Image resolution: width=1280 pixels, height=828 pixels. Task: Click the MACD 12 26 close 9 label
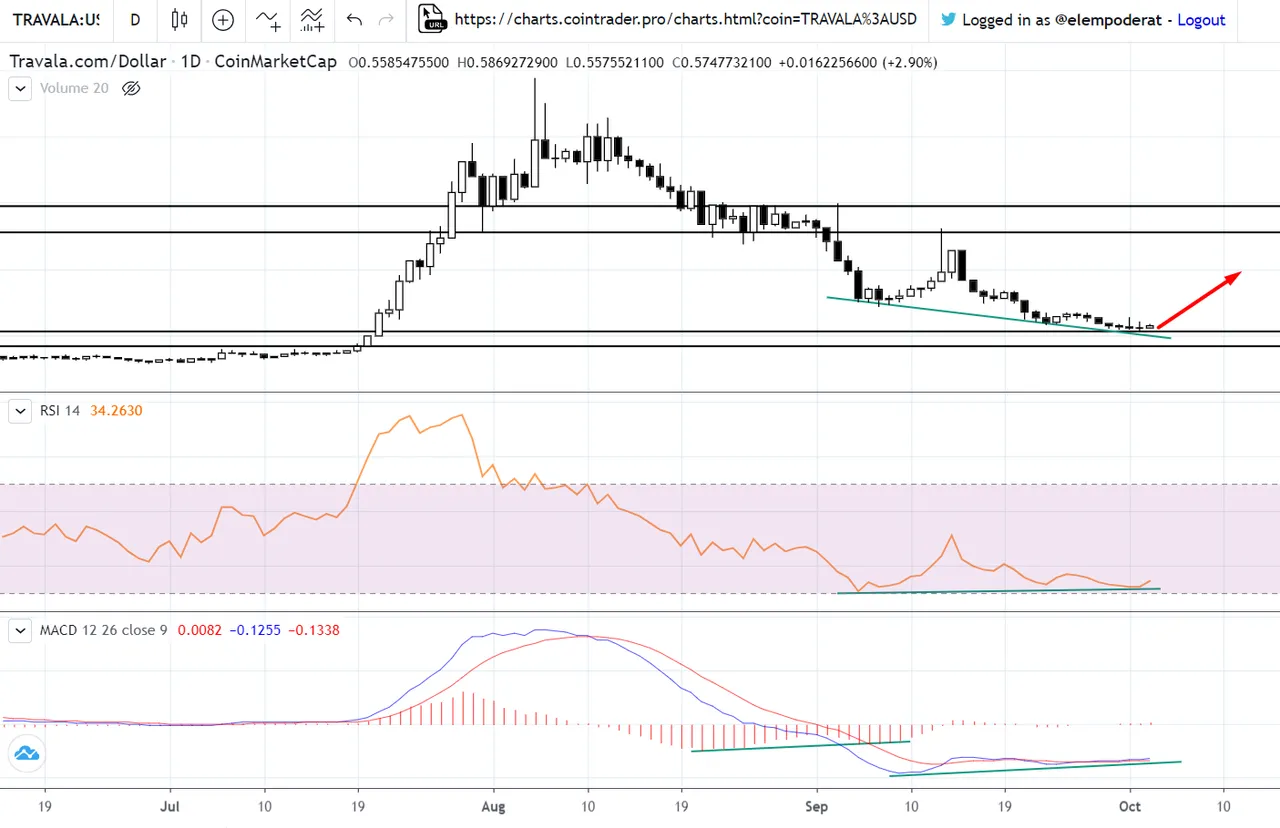pos(104,630)
